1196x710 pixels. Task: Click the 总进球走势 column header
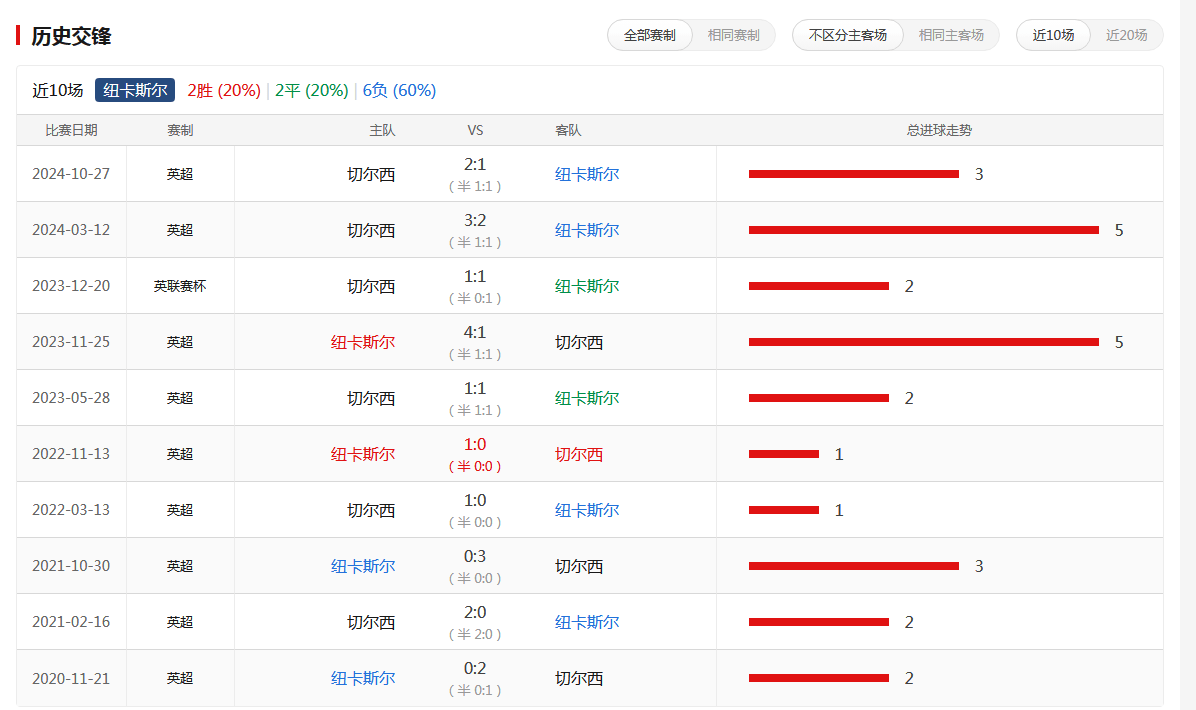[x=939, y=130]
